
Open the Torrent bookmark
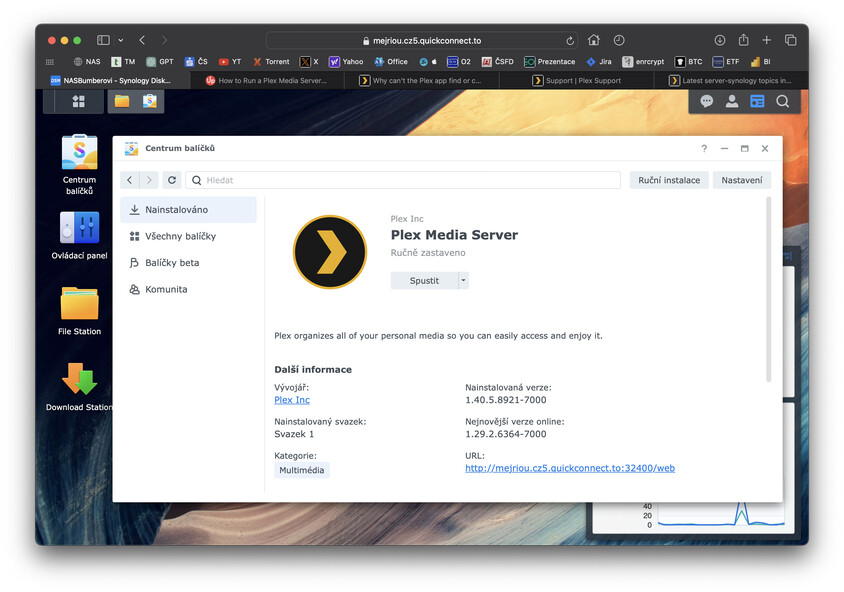(271, 62)
